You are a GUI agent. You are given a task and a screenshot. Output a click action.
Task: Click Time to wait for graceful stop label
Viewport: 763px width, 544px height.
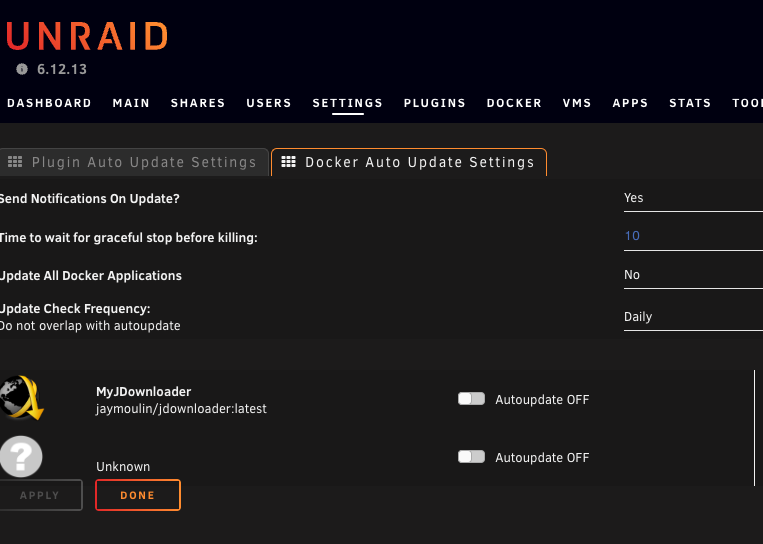tap(128, 237)
